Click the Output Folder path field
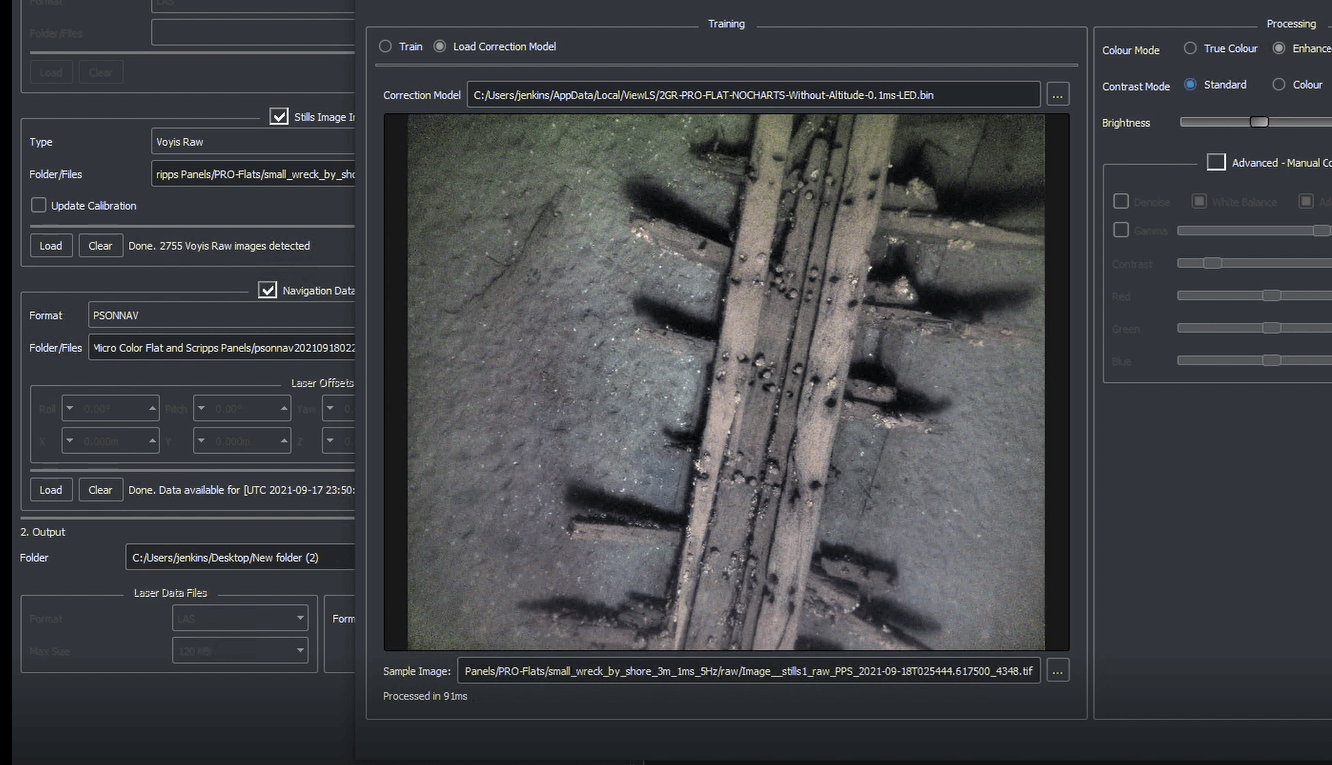 coord(240,557)
